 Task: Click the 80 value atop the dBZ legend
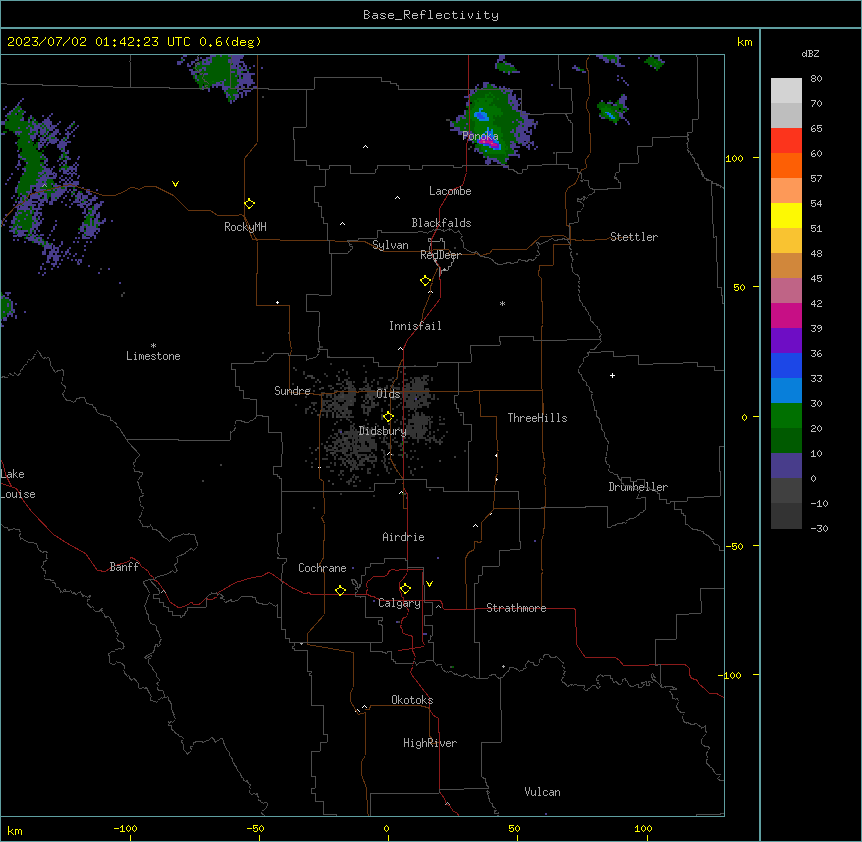(x=816, y=79)
